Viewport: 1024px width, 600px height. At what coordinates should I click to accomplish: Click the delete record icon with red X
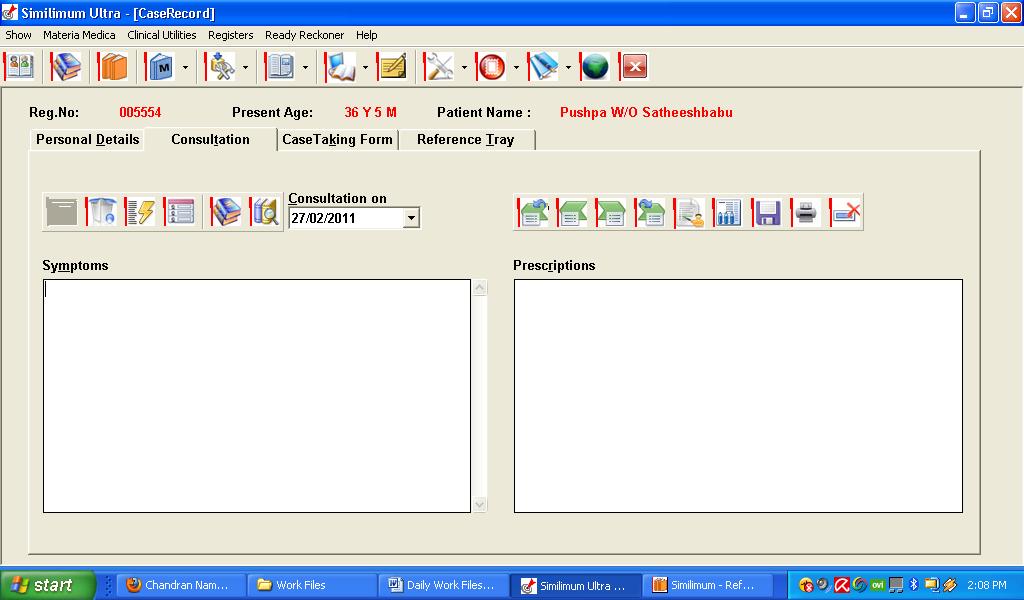[x=845, y=212]
